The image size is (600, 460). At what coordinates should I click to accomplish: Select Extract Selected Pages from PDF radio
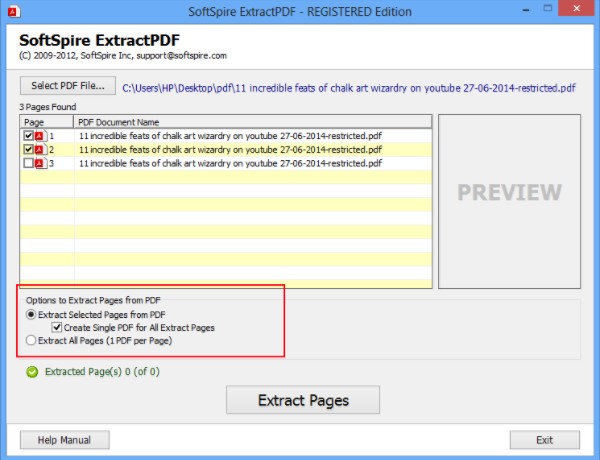[x=31, y=315]
